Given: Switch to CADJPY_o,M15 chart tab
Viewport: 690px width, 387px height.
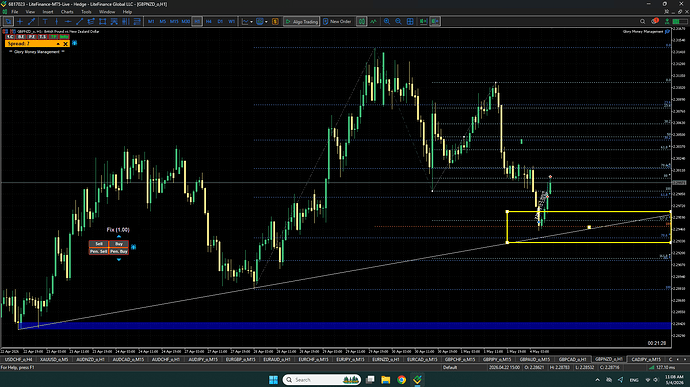Looking at the screenshot, I should pyautogui.click(x=646, y=359).
